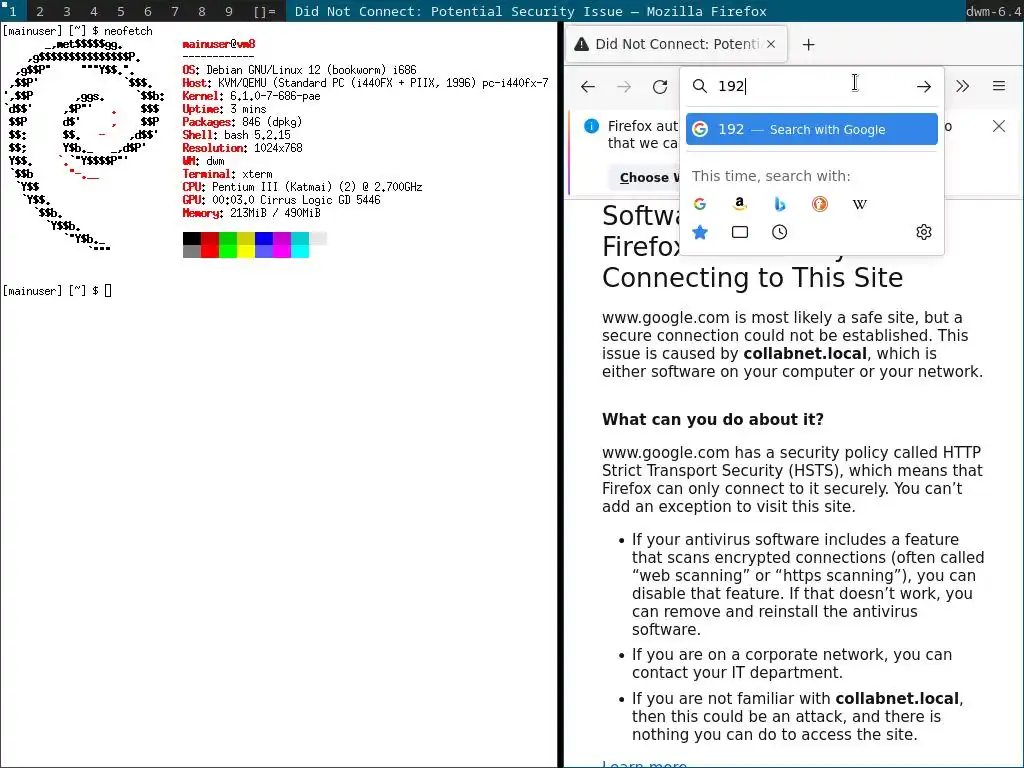The width and height of the screenshot is (1024, 768).
Task: Click the xterm shell prompt line
Action: tap(57, 291)
